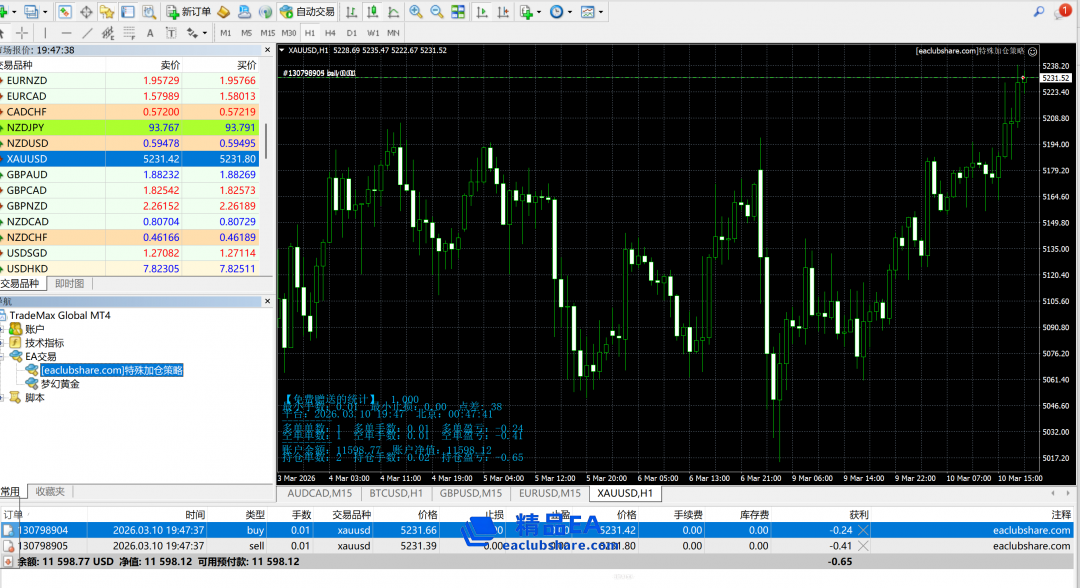Click the tile windows icon
Viewport: 1080px width, 588px height.
point(458,12)
